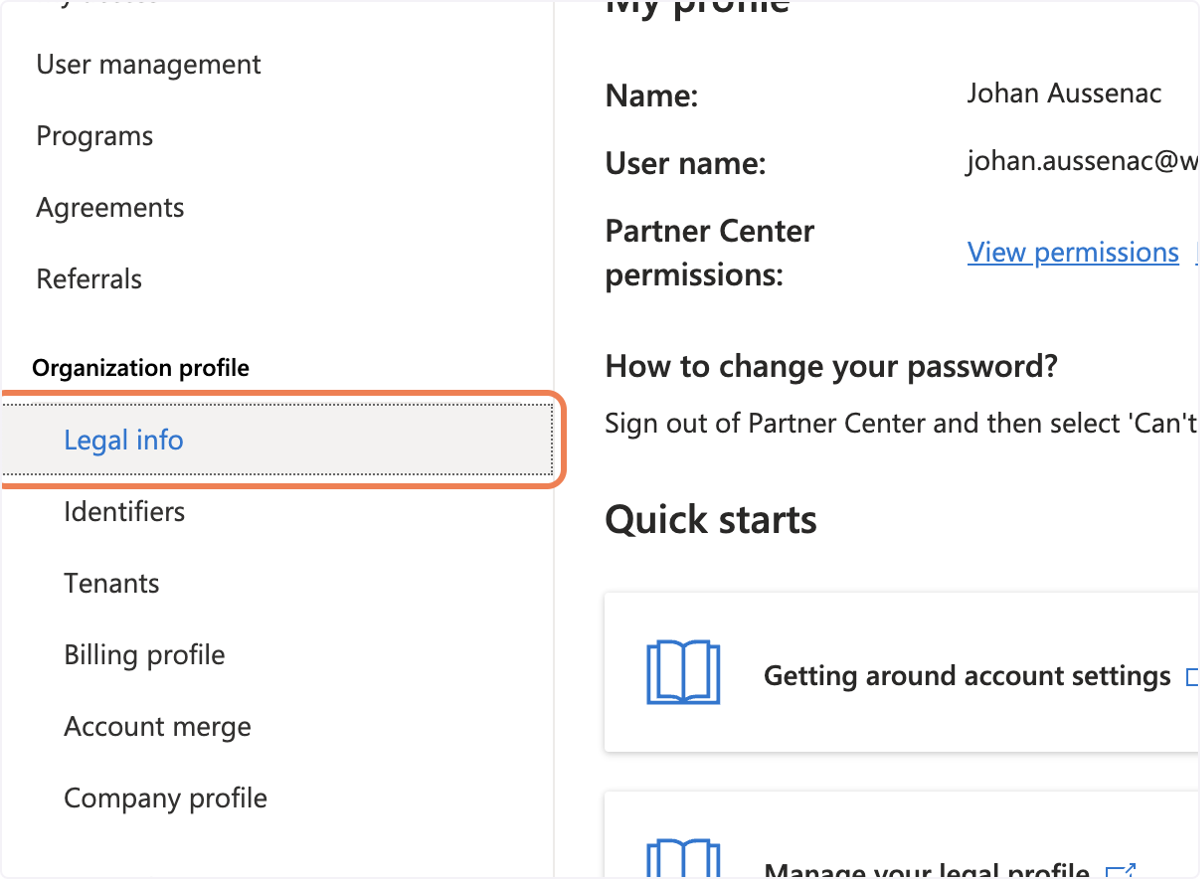Image resolution: width=1200 pixels, height=879 pixels.
Task: Open the Referrals sidebar entry
Action: [89, 280]
